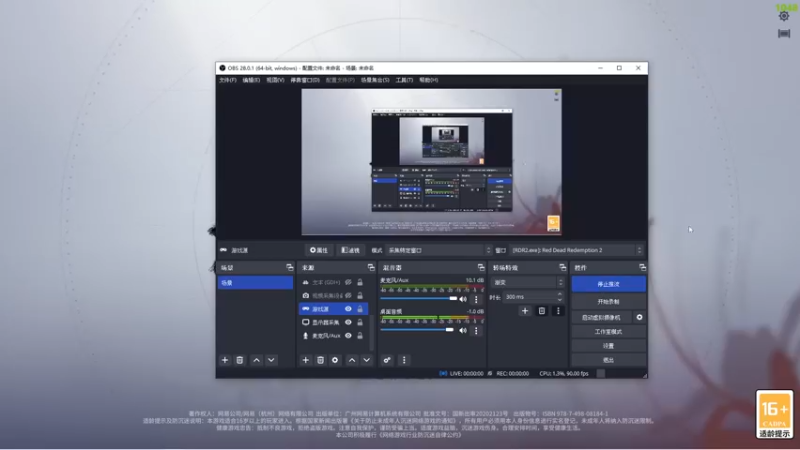Open the 麦克风/Aux mixer options three-dots button
This screenshot has width=800, height=450.
pyautogui.click(x=477, y=299)
